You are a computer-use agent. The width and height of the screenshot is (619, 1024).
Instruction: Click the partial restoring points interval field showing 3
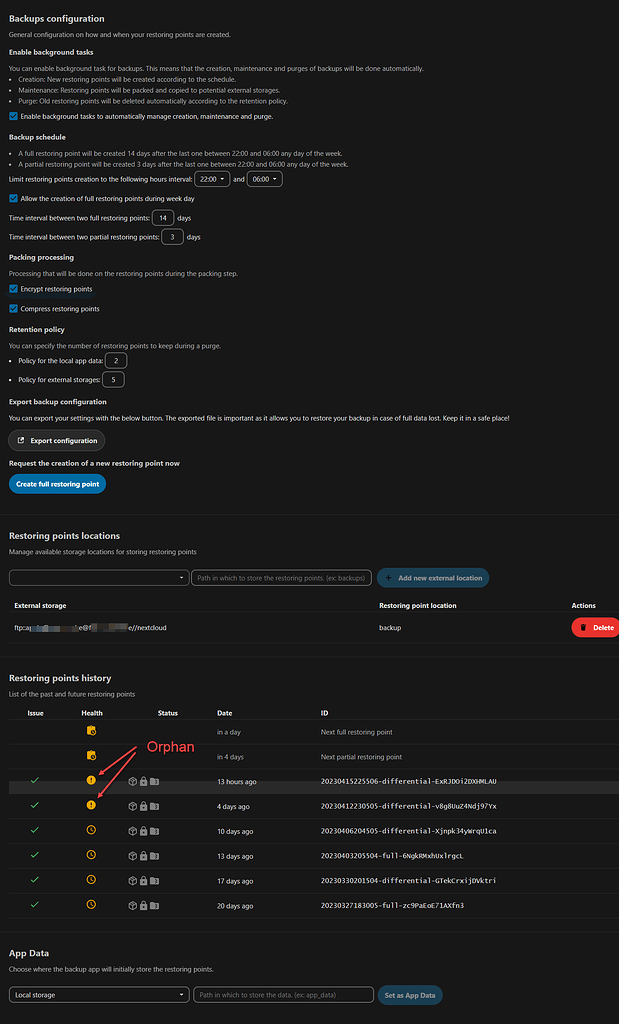pyautogui.click(x=172, y=237)
